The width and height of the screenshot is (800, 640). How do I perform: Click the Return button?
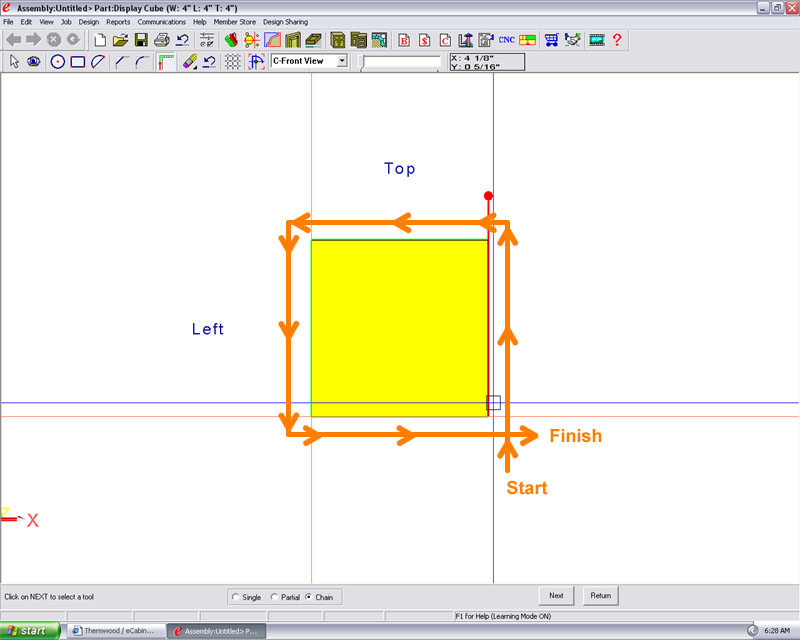coord(601,596)
